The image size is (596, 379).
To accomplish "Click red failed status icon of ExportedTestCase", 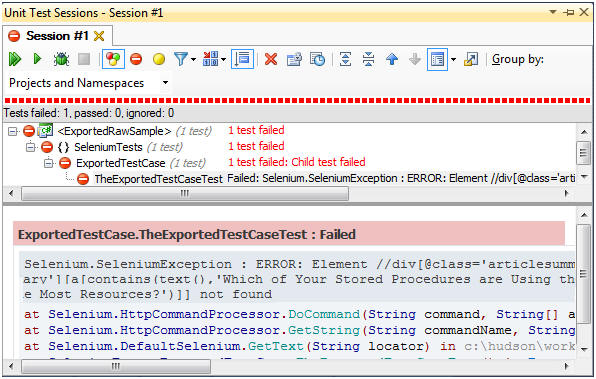I will coord(65,163).
